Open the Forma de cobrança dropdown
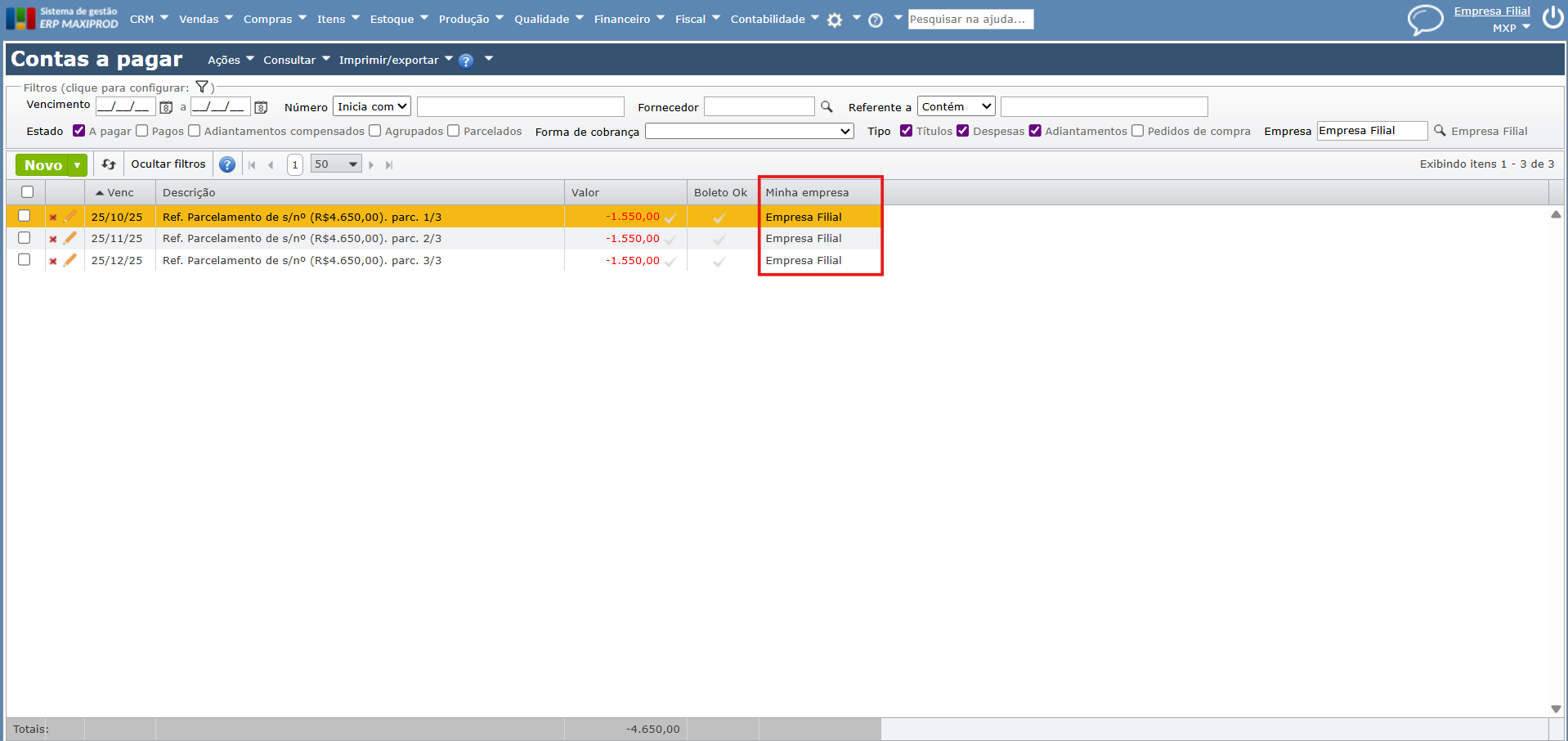This screenshot has width=1568, height=741. 750,132
